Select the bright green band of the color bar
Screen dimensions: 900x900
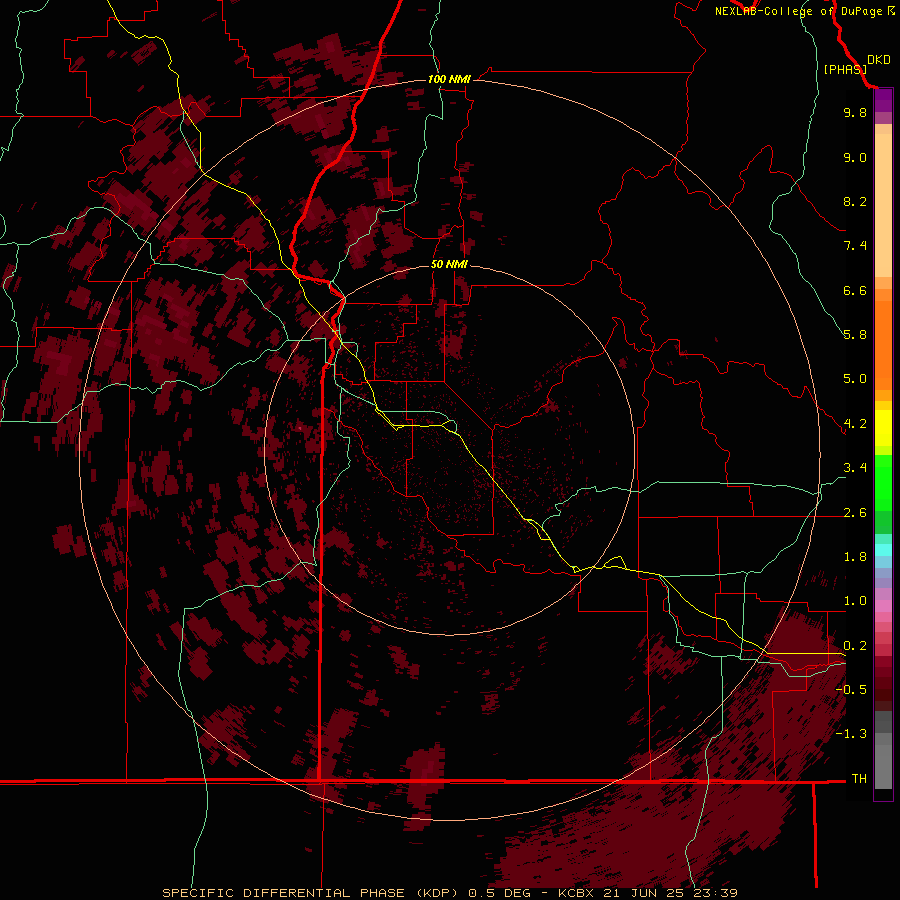pos(883,482)
